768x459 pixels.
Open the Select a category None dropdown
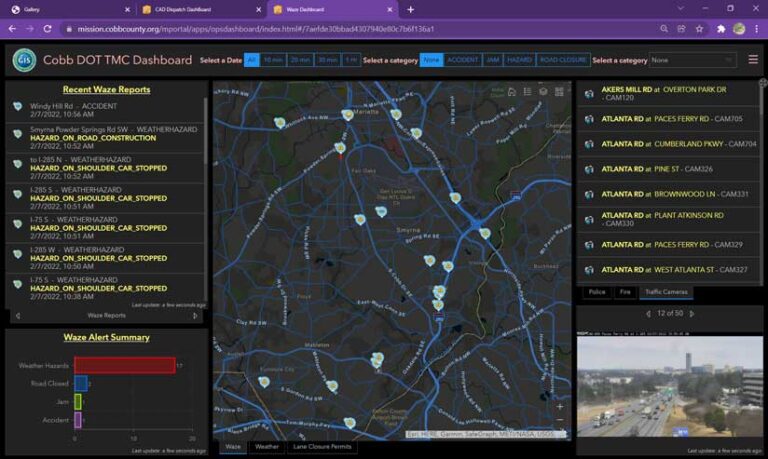[x=693, y=60]
